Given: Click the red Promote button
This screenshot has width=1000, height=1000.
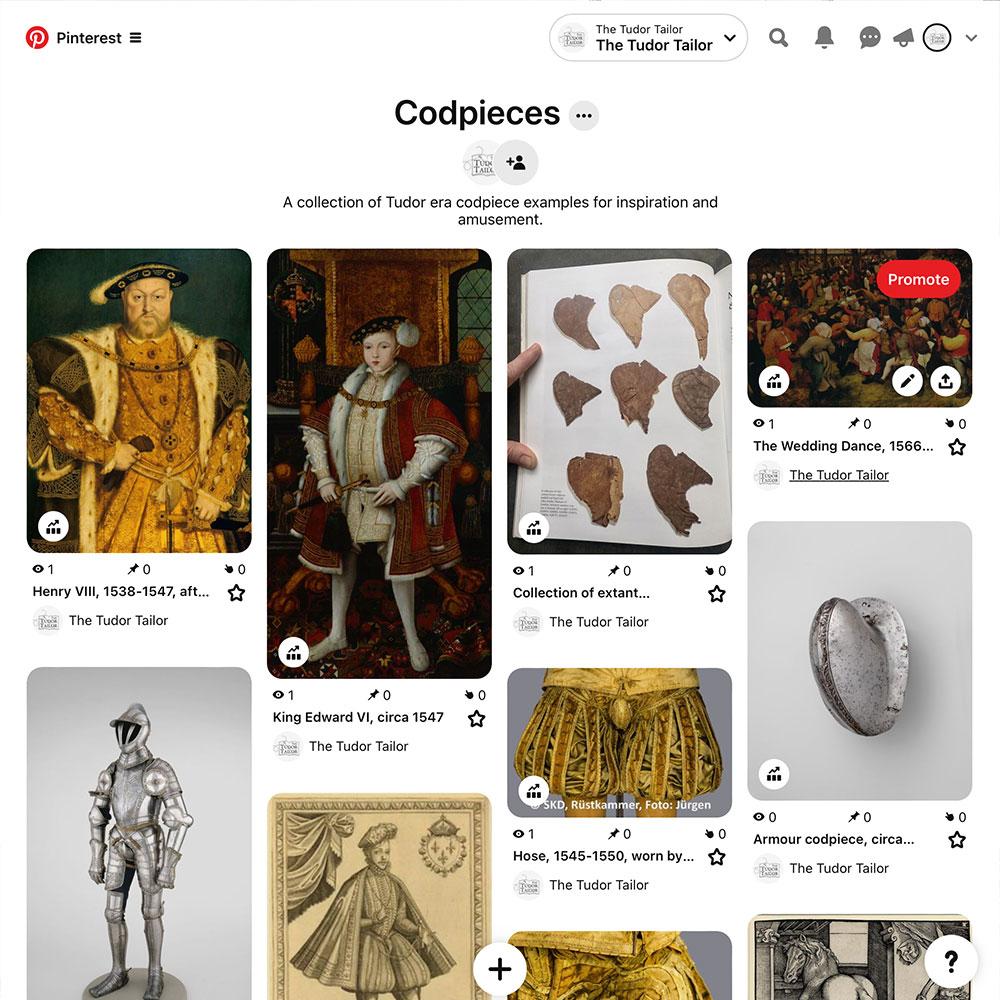Looking at the screenshot, I should pos(918,279).
